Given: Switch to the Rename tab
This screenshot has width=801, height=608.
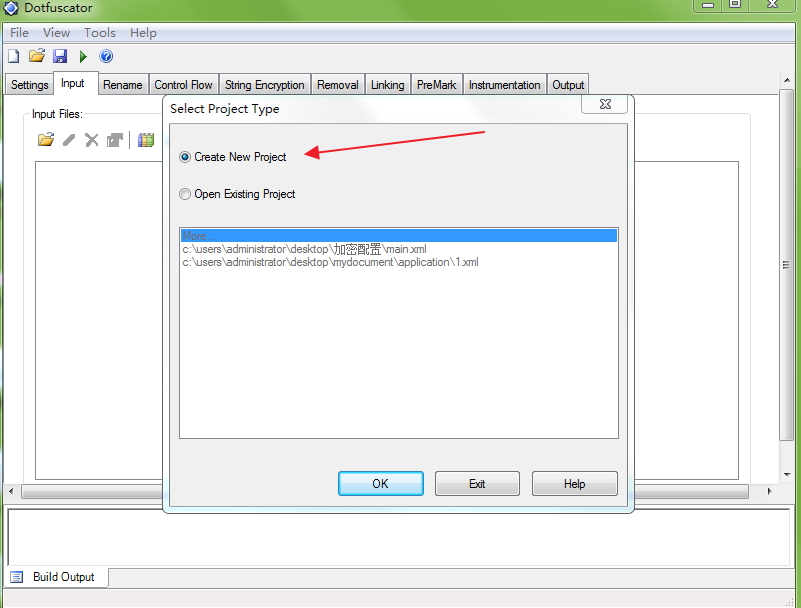Looking at the screenshot, I should (123, 85).
